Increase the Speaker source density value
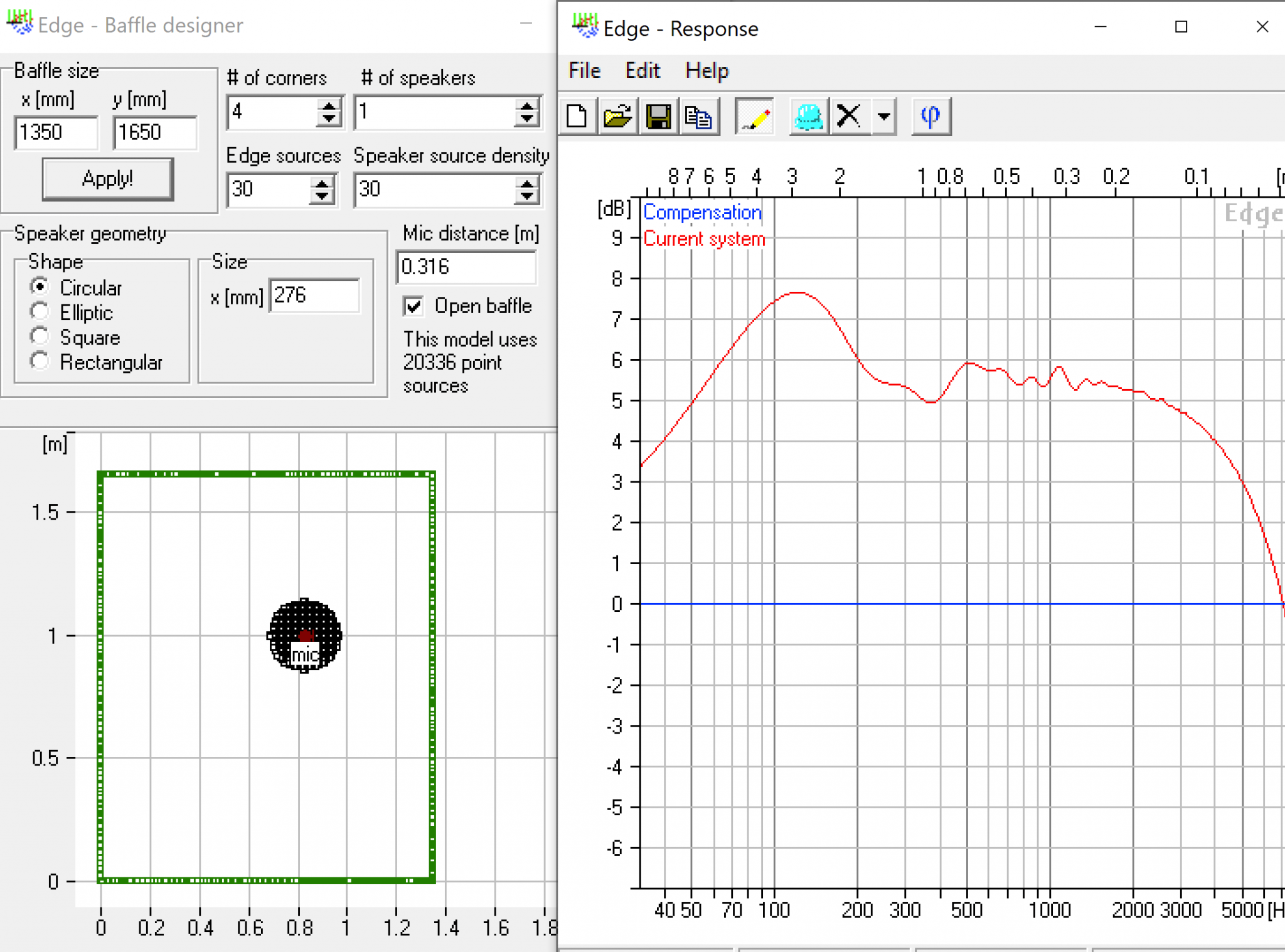This screenshot has height=952, width=1285. [x=527, y=183]
